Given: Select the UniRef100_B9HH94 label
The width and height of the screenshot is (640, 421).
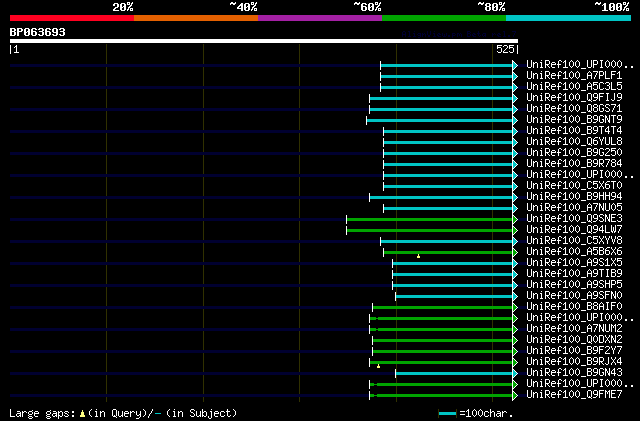Looking at the screenshot, I should point(574,197).
